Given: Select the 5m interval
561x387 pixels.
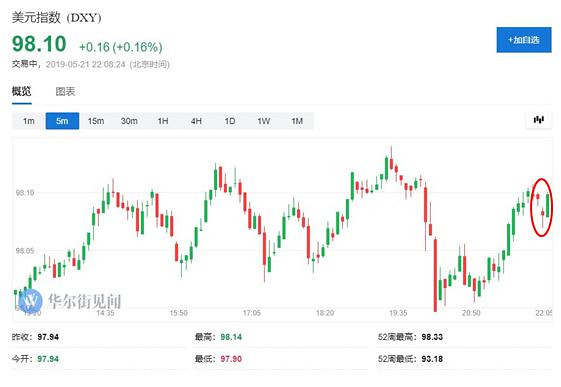Looking at the screenshot, I should pyautogui.click(x=62, y=121).
